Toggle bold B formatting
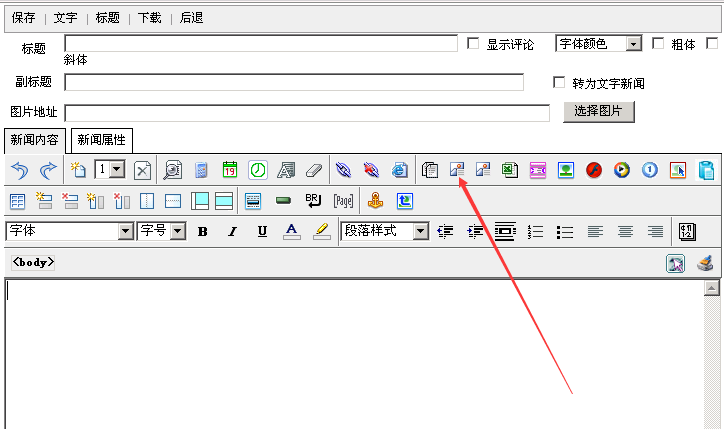Screen dimensions: 724x429 (203, 231)
